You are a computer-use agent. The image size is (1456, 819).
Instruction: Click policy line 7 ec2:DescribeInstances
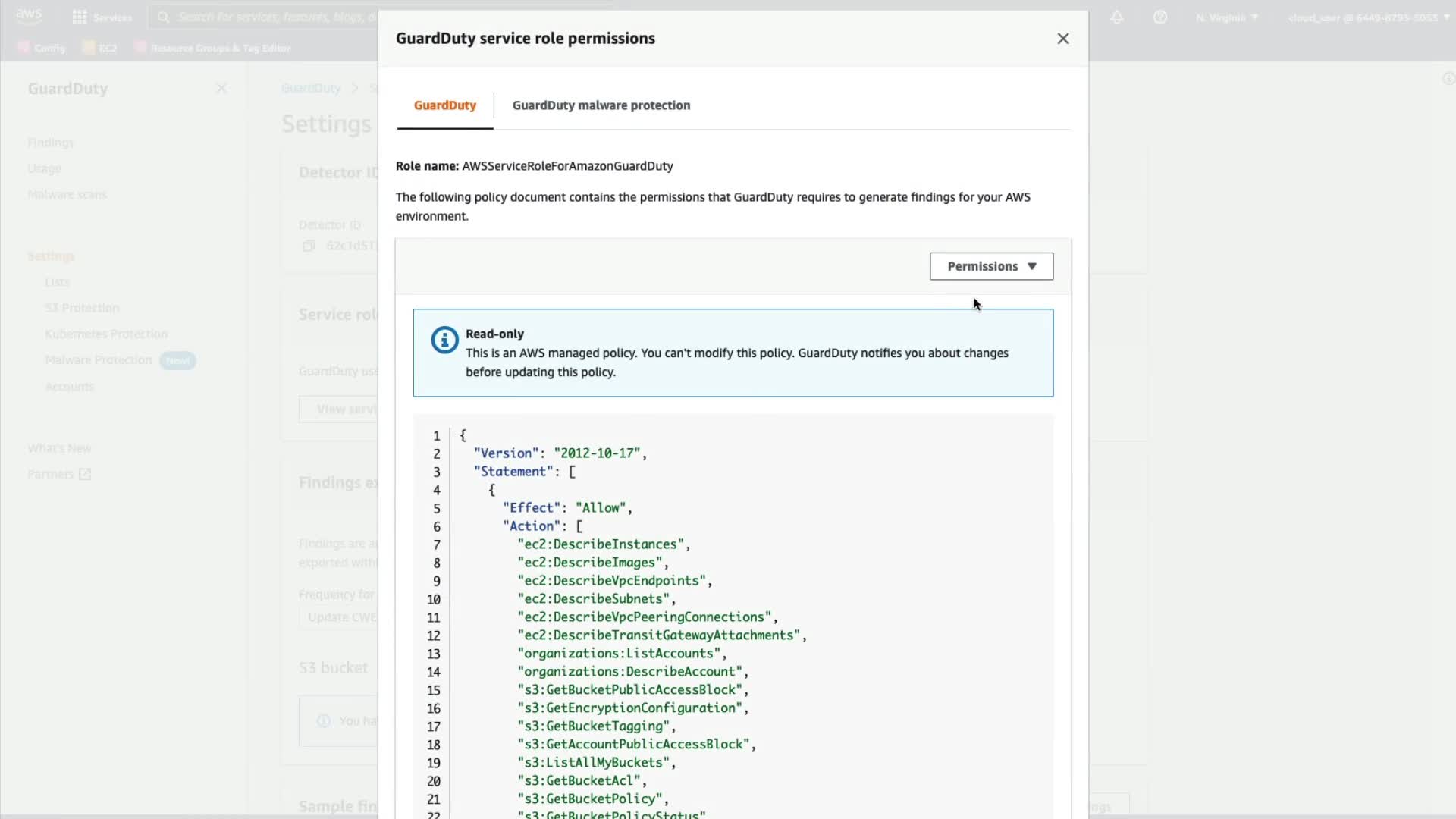tap(603, 544)
